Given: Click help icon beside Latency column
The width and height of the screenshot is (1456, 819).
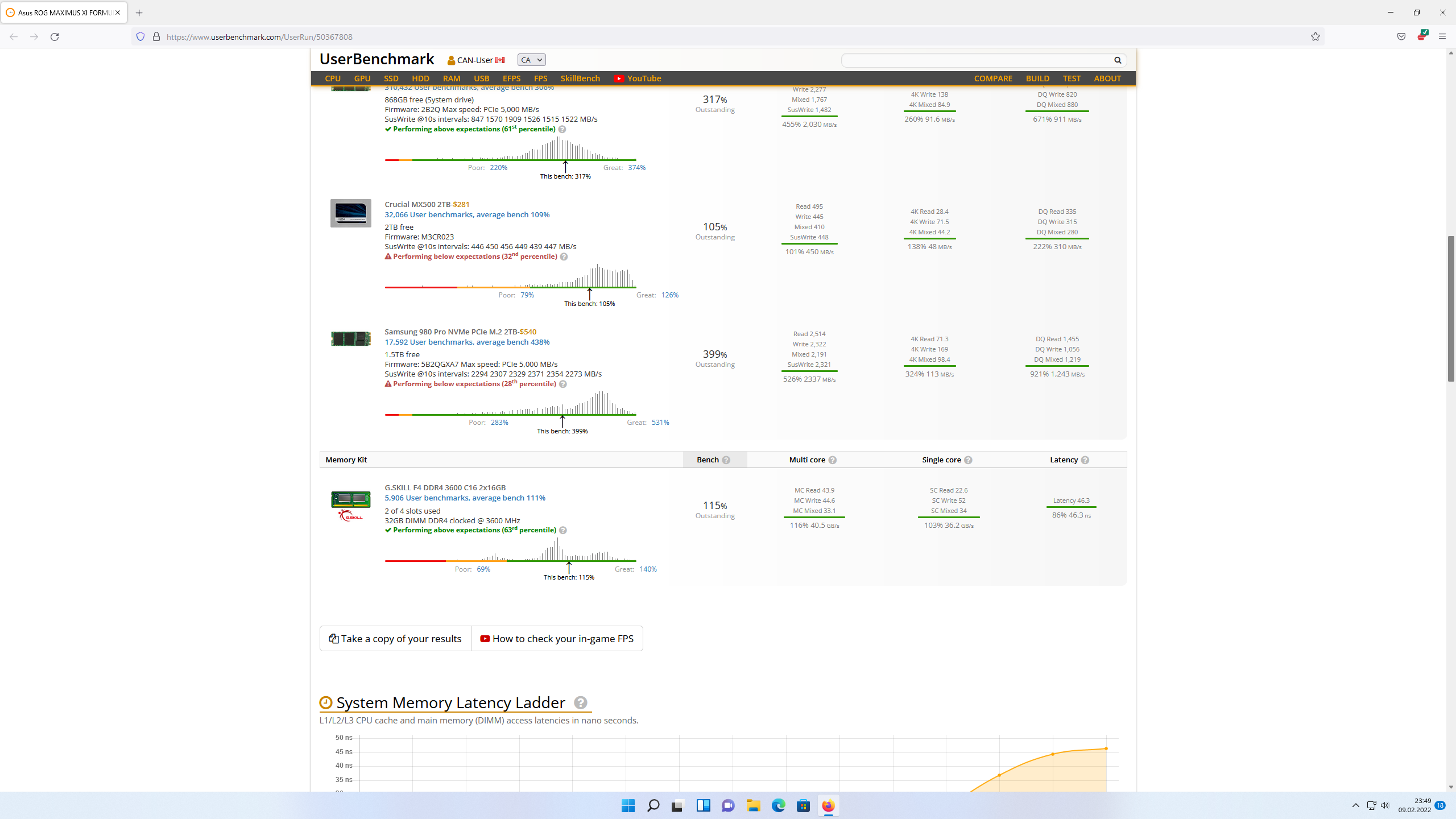Looking at the screenshot, I should [x=1085, y=460].
